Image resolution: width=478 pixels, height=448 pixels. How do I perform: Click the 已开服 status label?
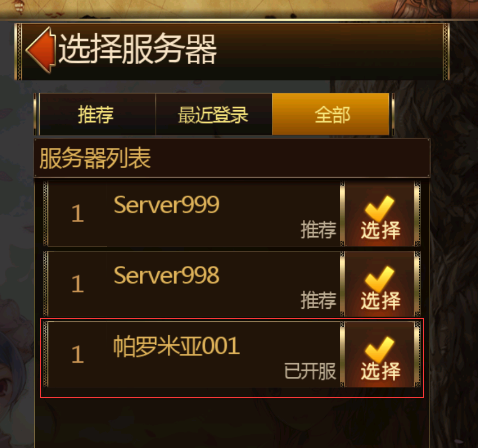[x=310, y=371]
